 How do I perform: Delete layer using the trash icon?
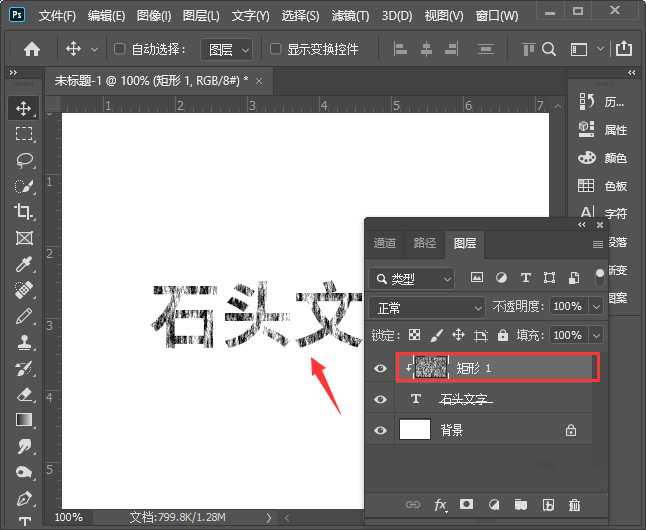point(574,506)
